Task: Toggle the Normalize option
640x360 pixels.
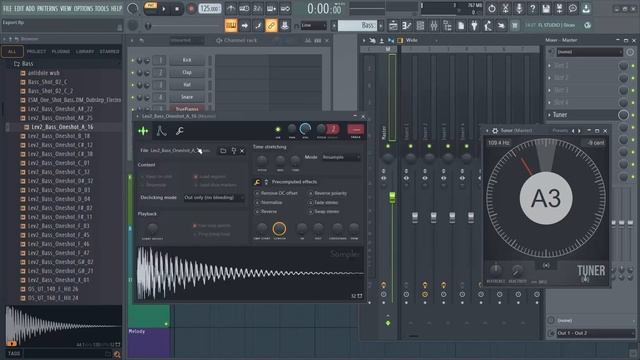Action: click(x=269, y=202)
